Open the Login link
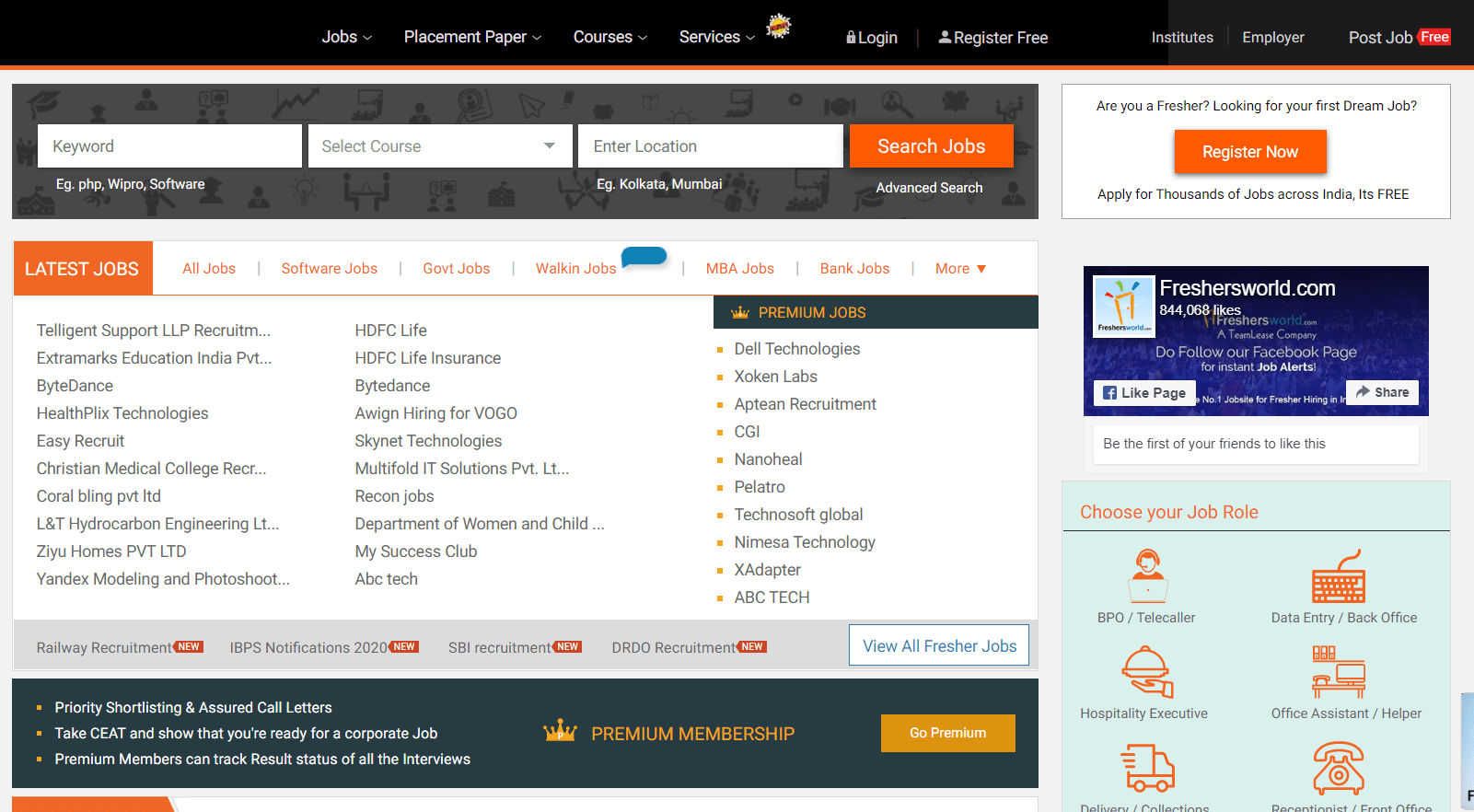 (872, 38)
